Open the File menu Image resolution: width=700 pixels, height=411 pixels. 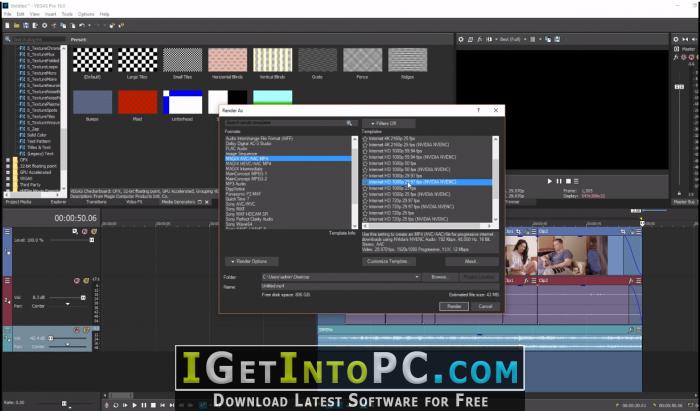coord(8,14)
